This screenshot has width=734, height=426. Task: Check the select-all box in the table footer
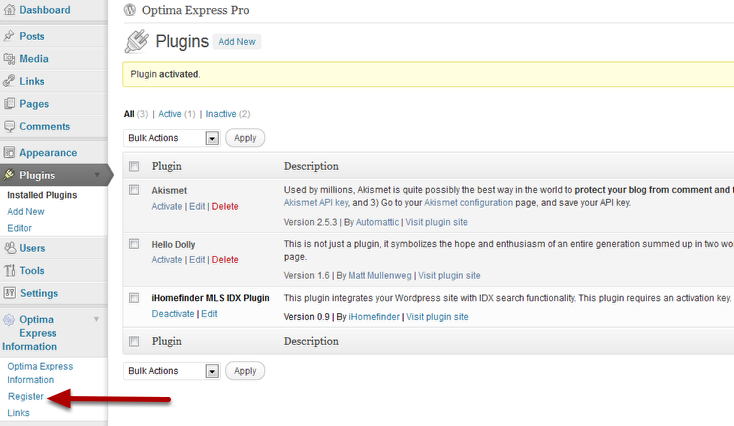(x=134, y=341)
